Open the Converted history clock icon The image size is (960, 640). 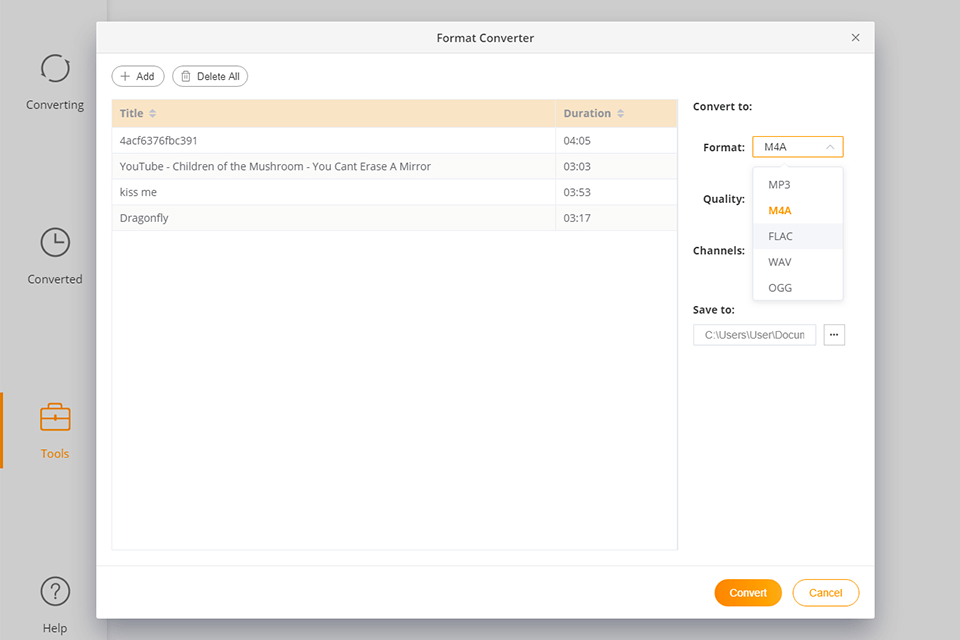coord(55,243)
